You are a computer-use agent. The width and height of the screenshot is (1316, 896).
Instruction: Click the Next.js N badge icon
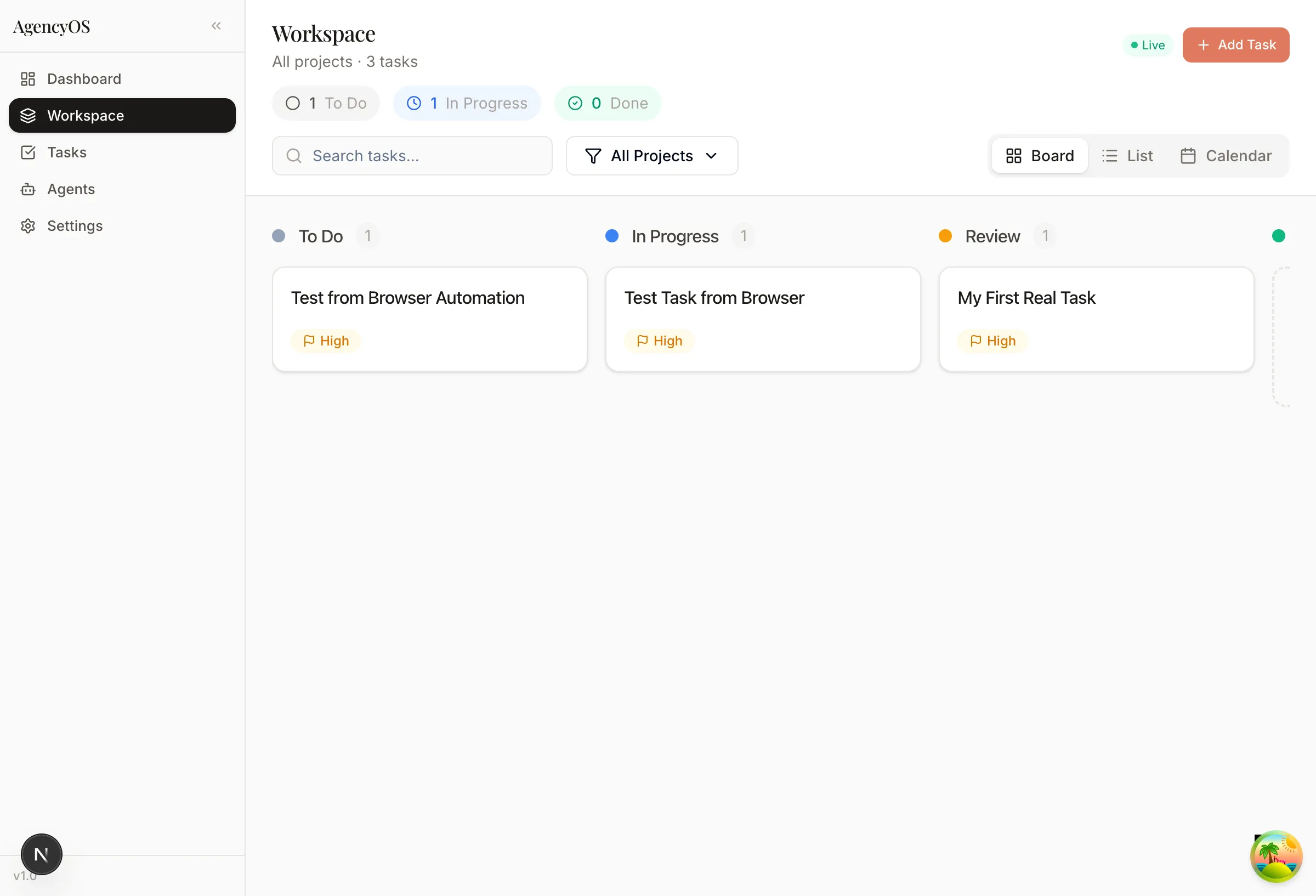[41, 854]
